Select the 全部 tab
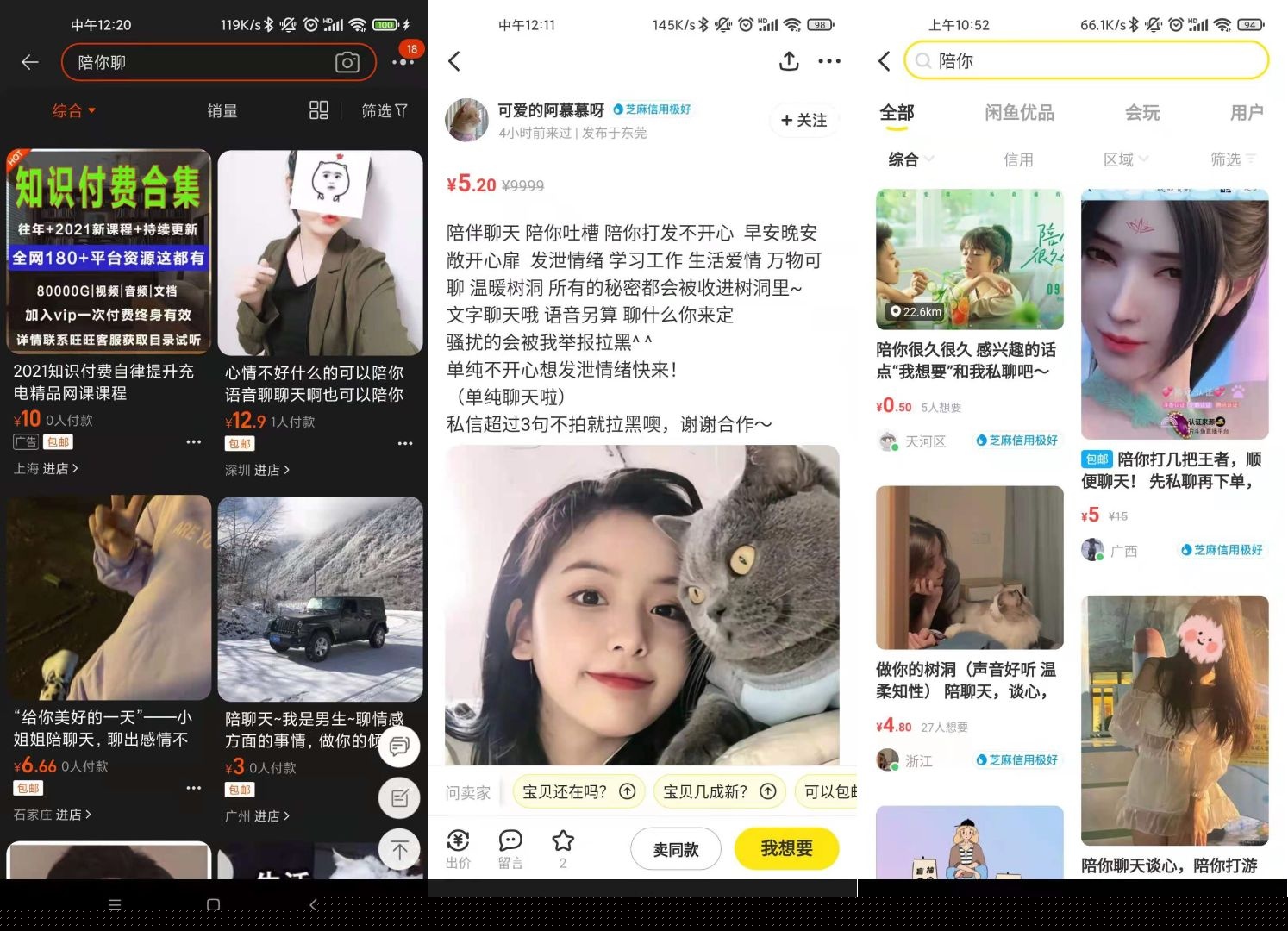 point(897,113)
